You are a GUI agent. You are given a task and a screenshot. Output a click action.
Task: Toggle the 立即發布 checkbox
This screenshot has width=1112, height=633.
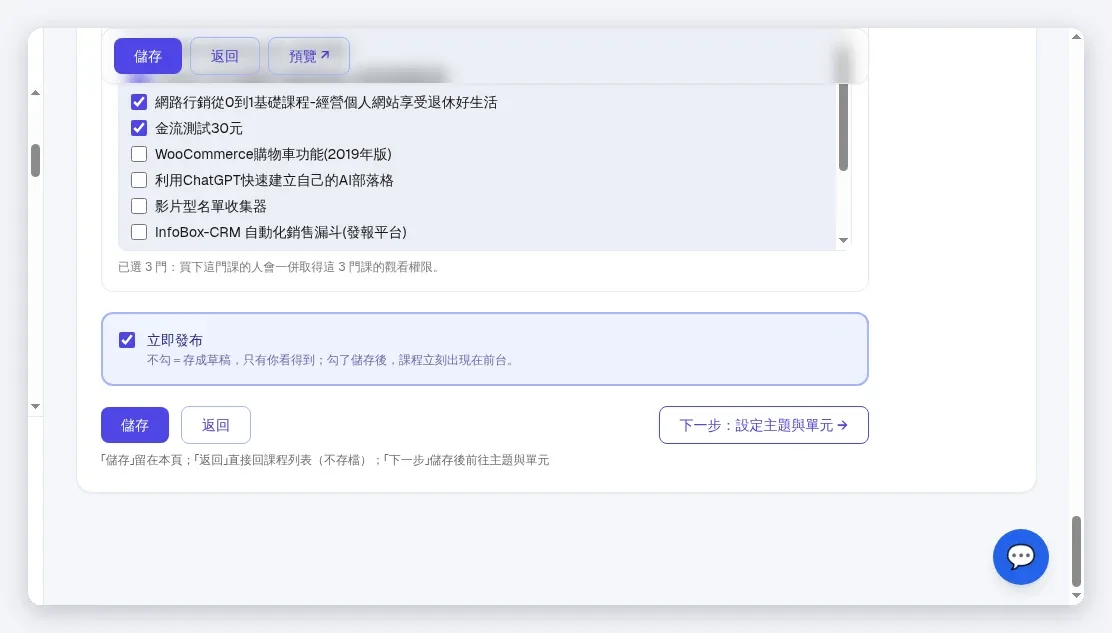(x=127, y=340)
